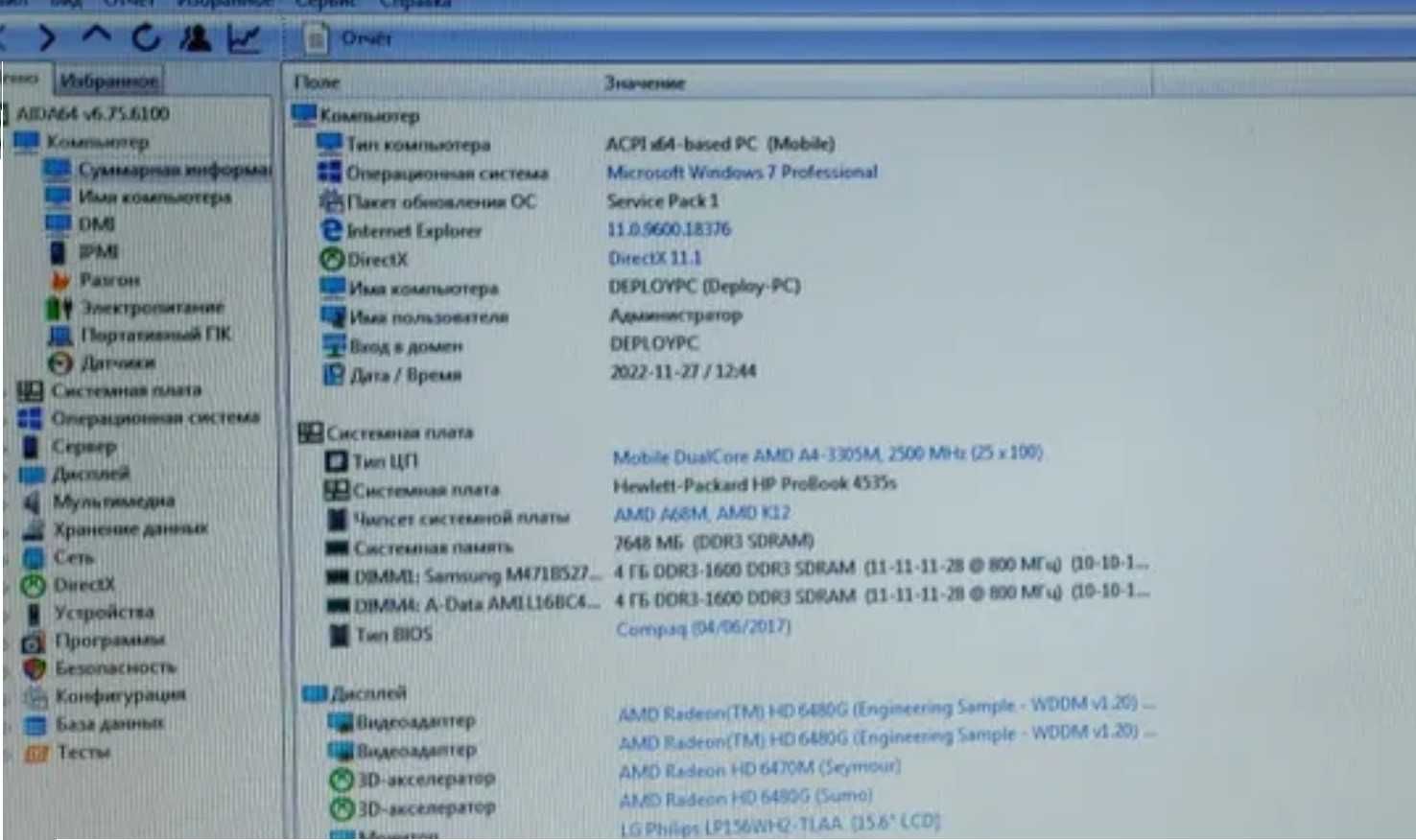Click Имя пользователя row

click(531, 316)
